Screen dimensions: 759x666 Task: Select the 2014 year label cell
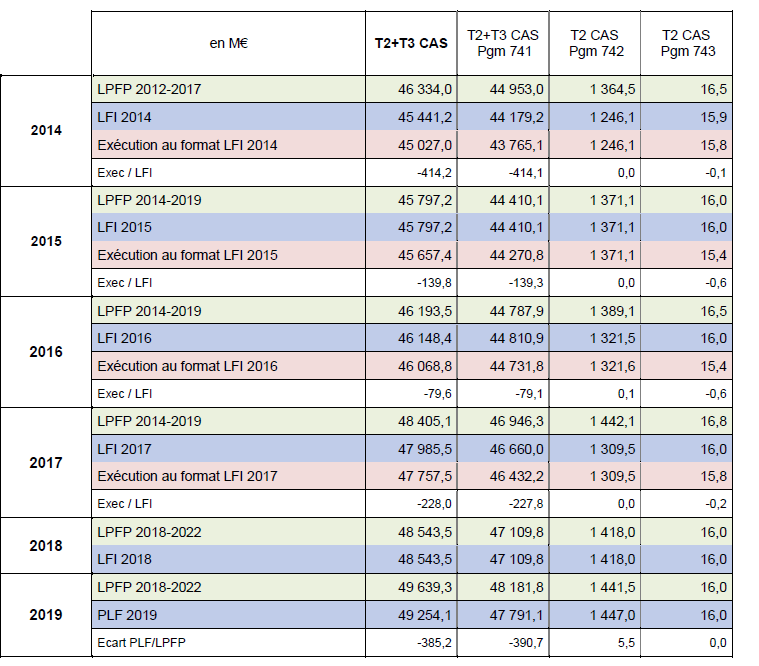46,131
